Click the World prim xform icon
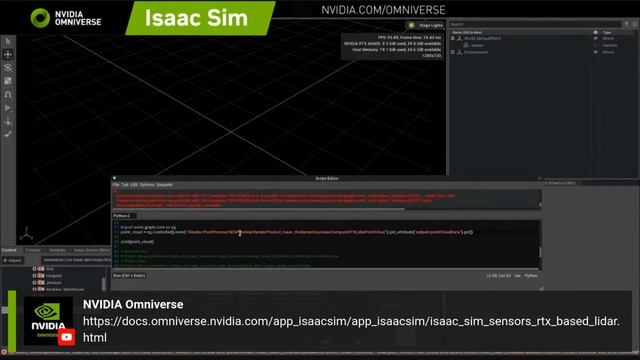 459,38
